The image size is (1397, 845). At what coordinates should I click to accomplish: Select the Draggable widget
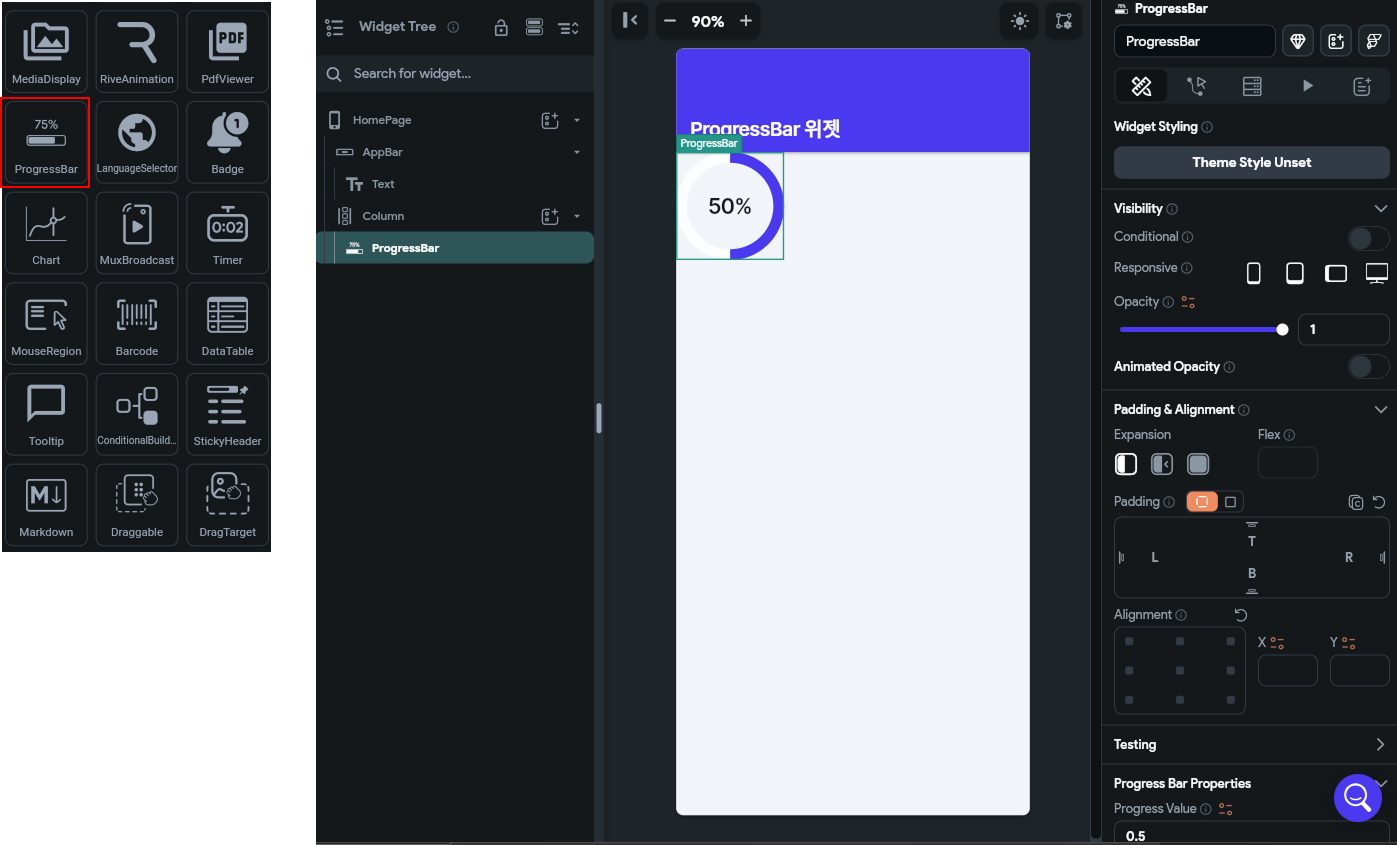(137, 505)
